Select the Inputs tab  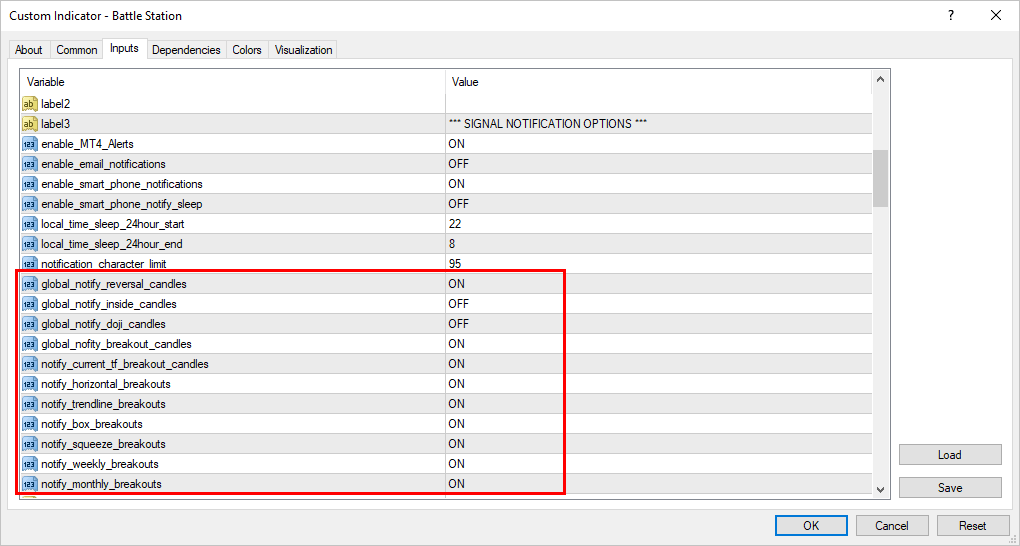pyautogui.click(x=124, y=48)
